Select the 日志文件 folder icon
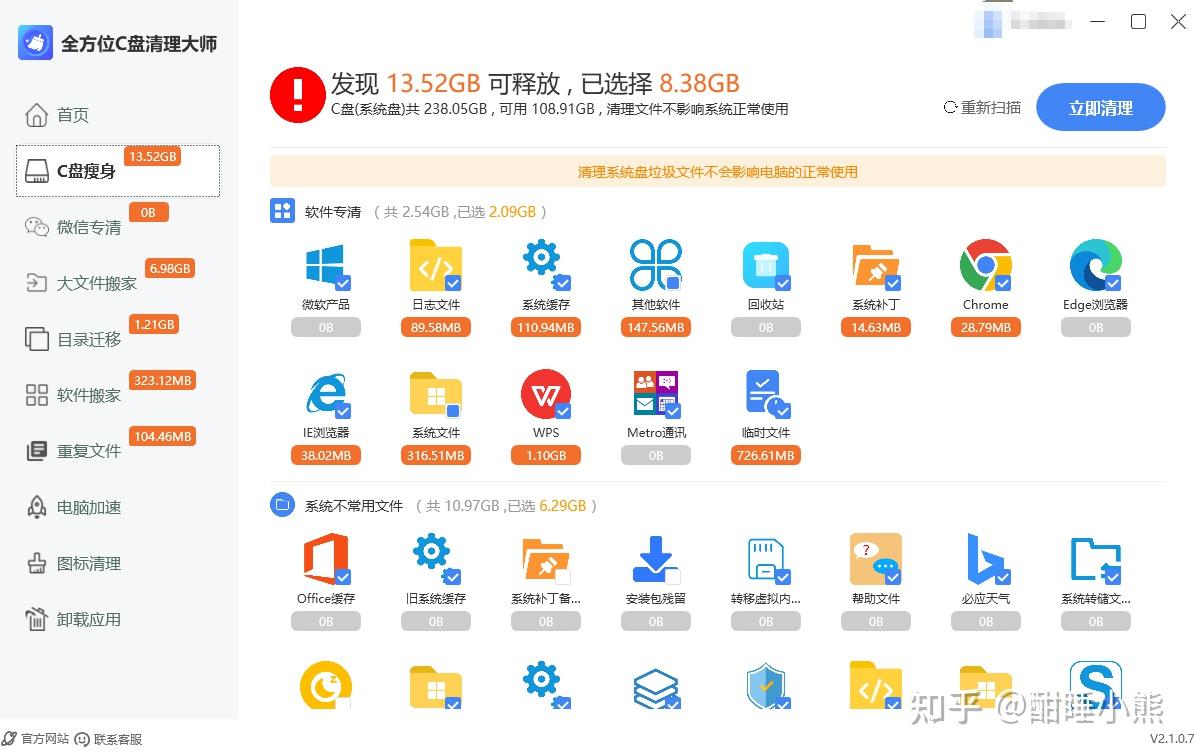The image size is (1194, 756). pyautogui.click(x=436, y=266)
